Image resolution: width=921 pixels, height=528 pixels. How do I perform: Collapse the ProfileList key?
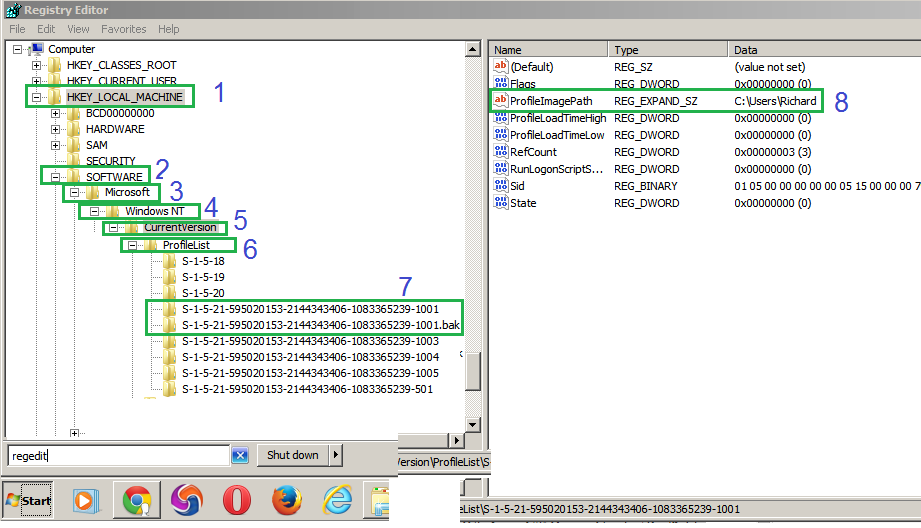(132, 245)
